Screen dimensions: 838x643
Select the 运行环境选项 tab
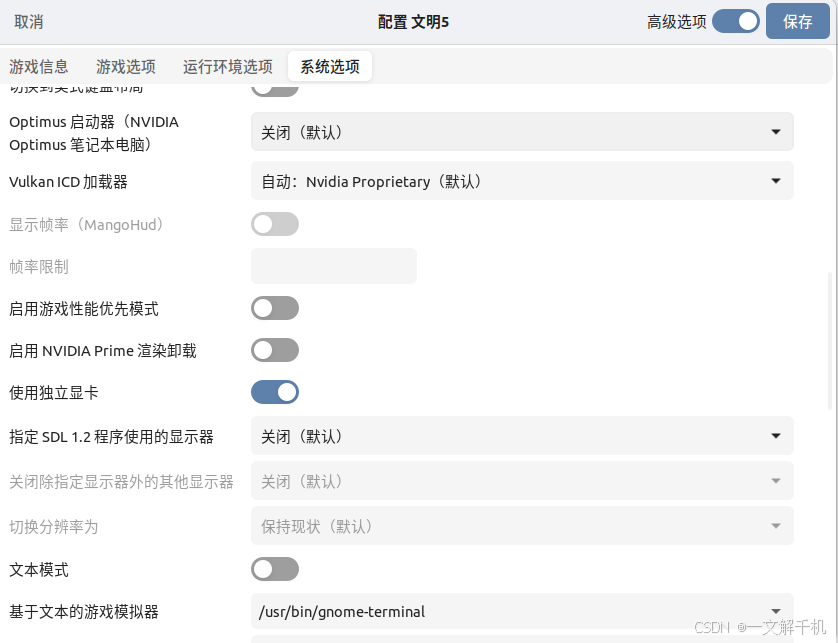click(x=227, y=67)
